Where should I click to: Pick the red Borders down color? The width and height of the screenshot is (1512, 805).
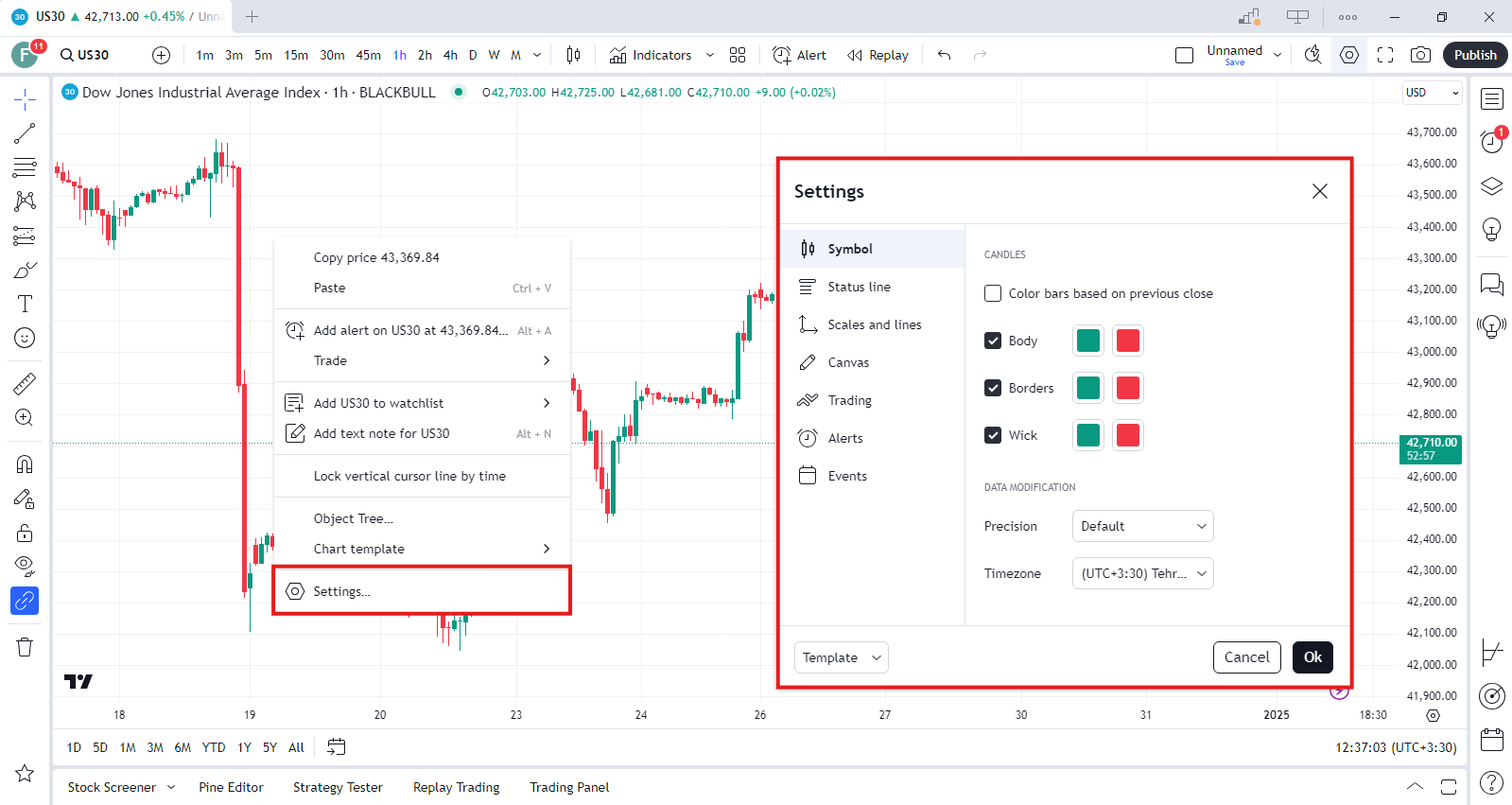pyautogui.click(x=1128, y=388)
